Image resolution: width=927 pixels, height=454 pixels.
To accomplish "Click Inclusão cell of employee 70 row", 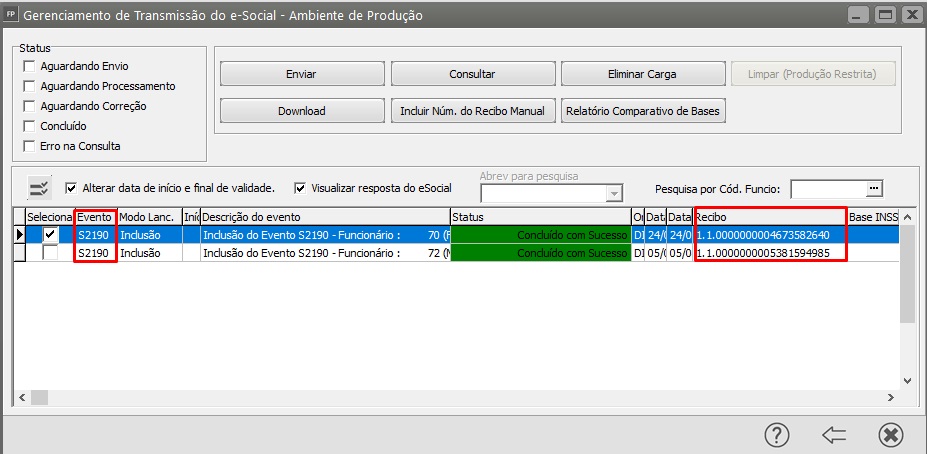I will point(150,235).
